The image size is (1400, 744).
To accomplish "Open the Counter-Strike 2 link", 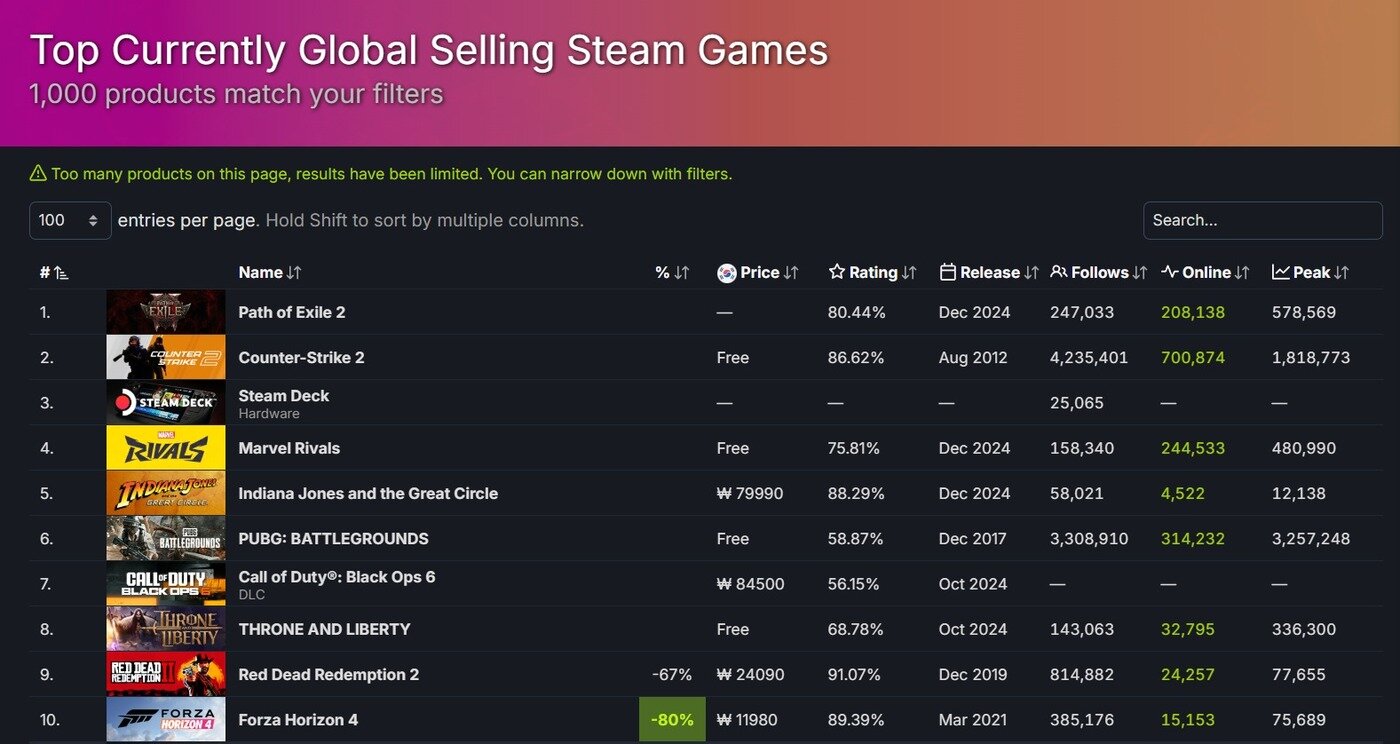I will click(x=301, y=357).
